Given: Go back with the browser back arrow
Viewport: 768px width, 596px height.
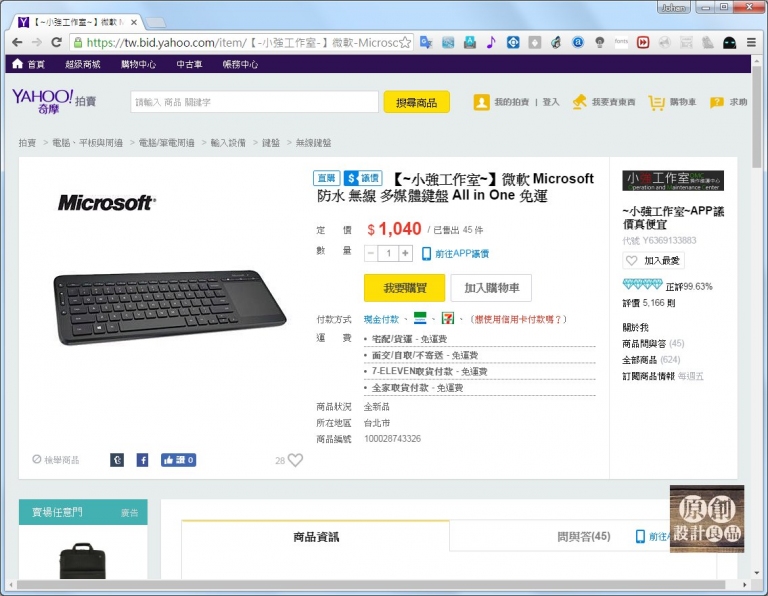Looking at the screenshot, I should click(17, 43).
